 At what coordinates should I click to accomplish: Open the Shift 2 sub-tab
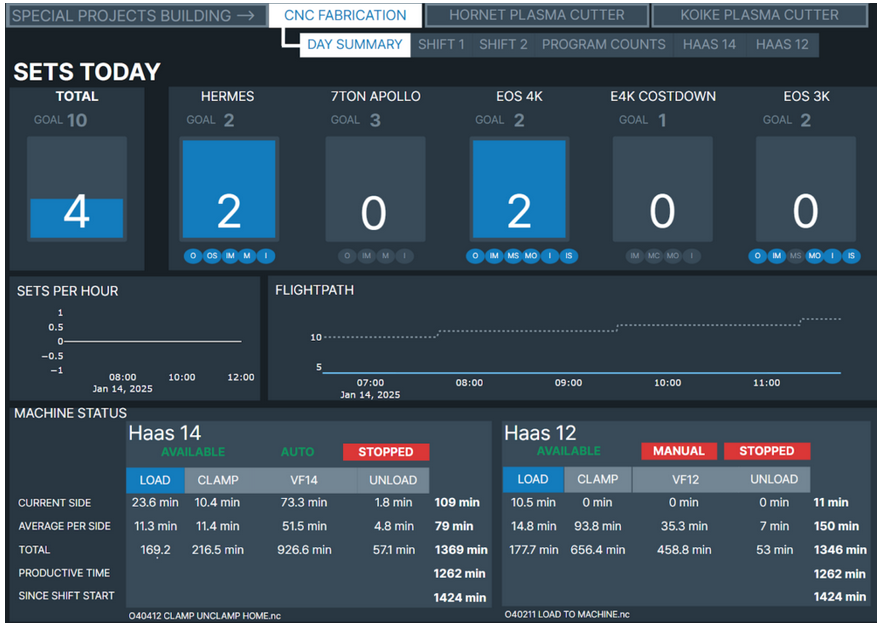(x=503, y=44)
